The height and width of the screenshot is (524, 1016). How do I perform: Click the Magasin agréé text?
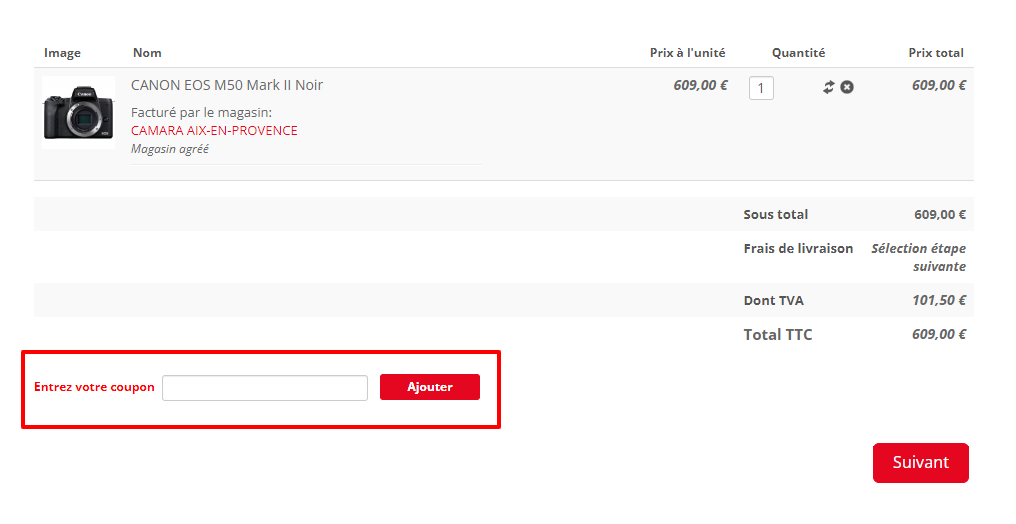click(x=170, y=149)
